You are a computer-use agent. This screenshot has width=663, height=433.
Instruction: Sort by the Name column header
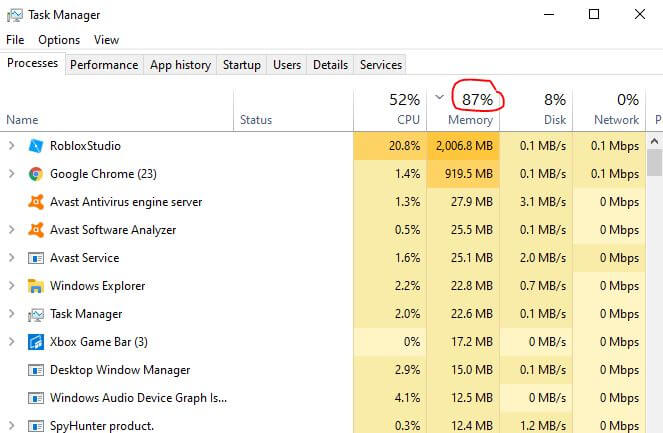117,110
